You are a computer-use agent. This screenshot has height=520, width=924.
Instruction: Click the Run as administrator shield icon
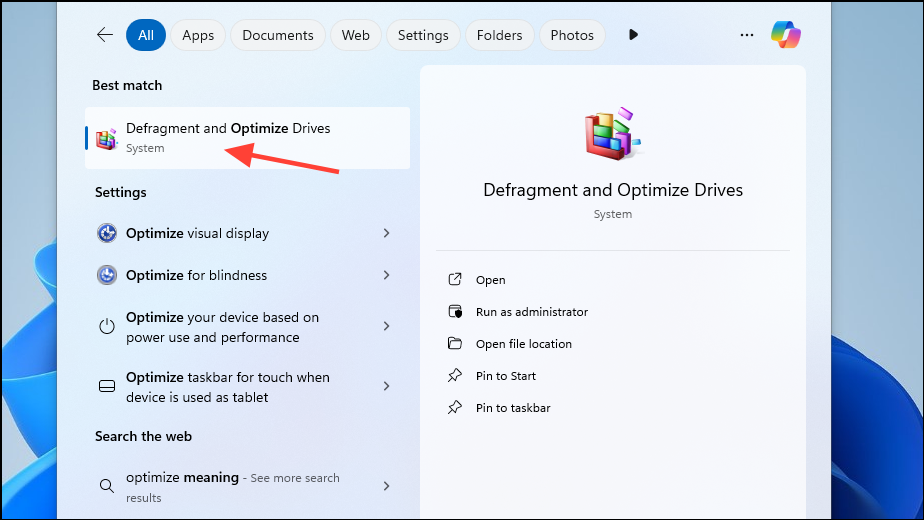tap(455, 311)
